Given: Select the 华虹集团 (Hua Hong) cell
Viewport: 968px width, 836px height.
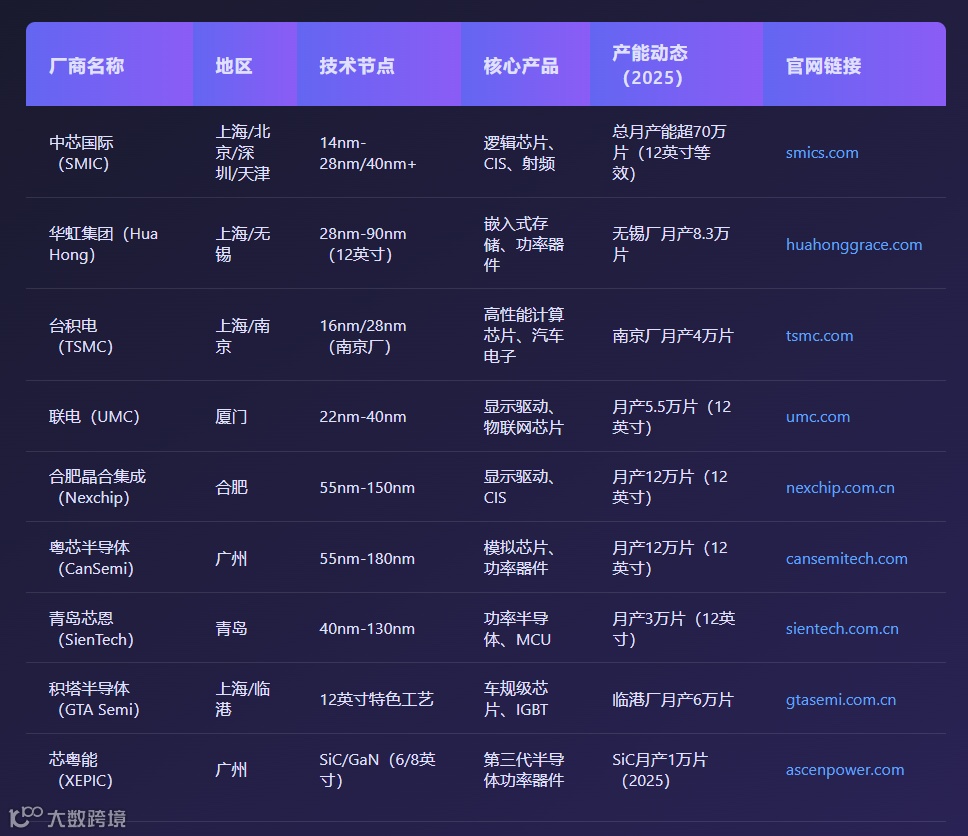Looking at the screenshot, I should 110,244.
